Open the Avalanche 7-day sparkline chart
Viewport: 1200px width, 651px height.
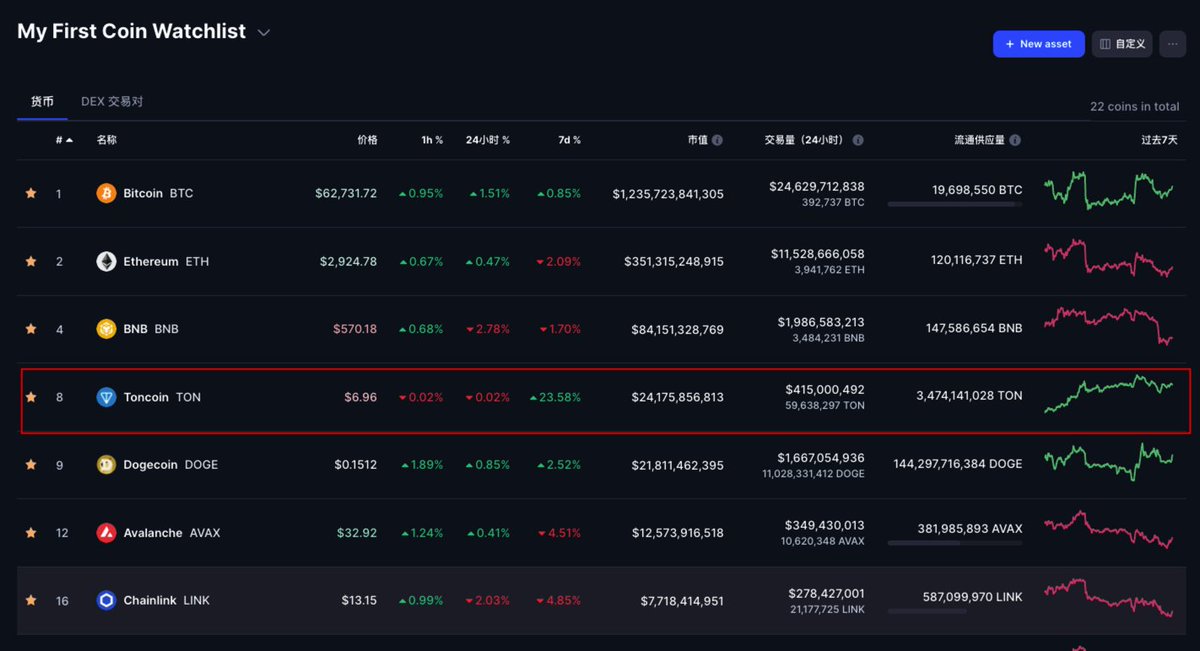(x=1109, y=530)
